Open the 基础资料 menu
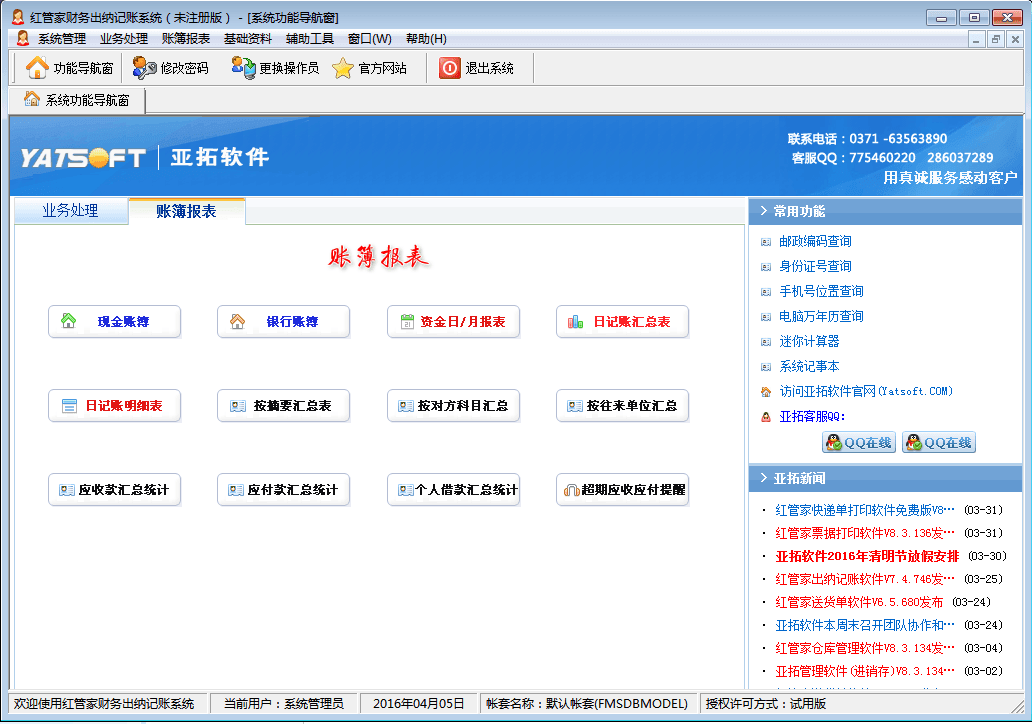The height and width of the screenshot is (724, 1032). click(247, 39)
